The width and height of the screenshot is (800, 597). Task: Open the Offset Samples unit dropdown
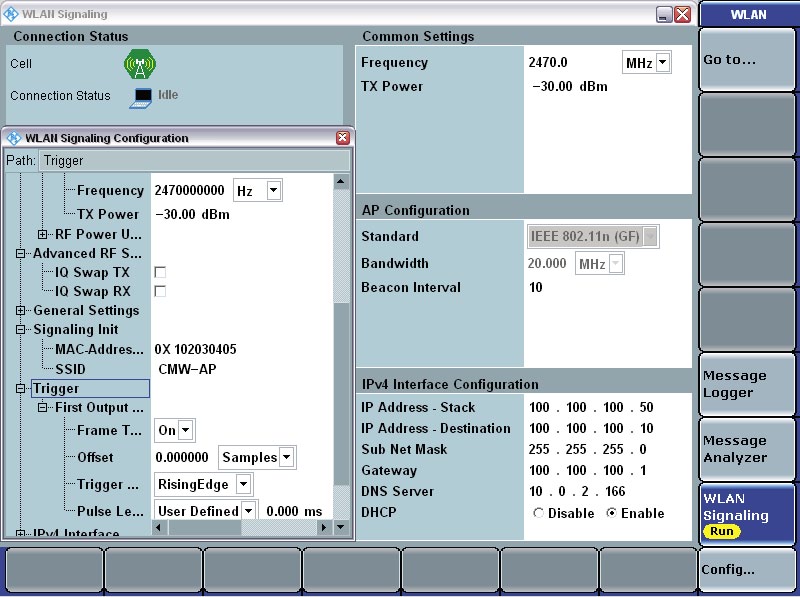click(287, 458)
